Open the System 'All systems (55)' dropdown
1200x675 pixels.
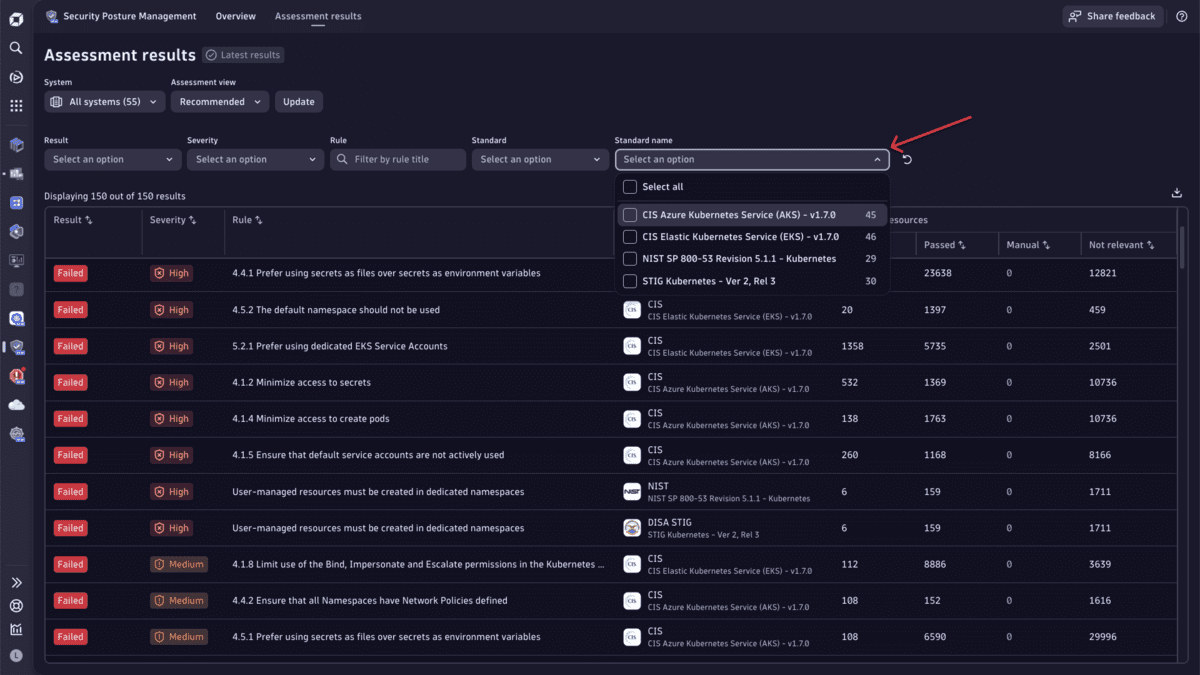(x=105, y=102)
